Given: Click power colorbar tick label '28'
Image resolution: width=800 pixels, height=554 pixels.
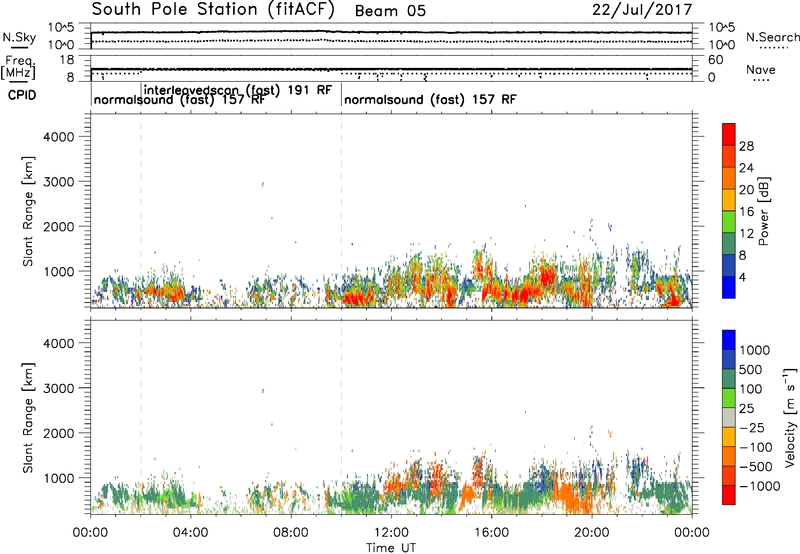Looking at the screenshot, I should point(746,146).
